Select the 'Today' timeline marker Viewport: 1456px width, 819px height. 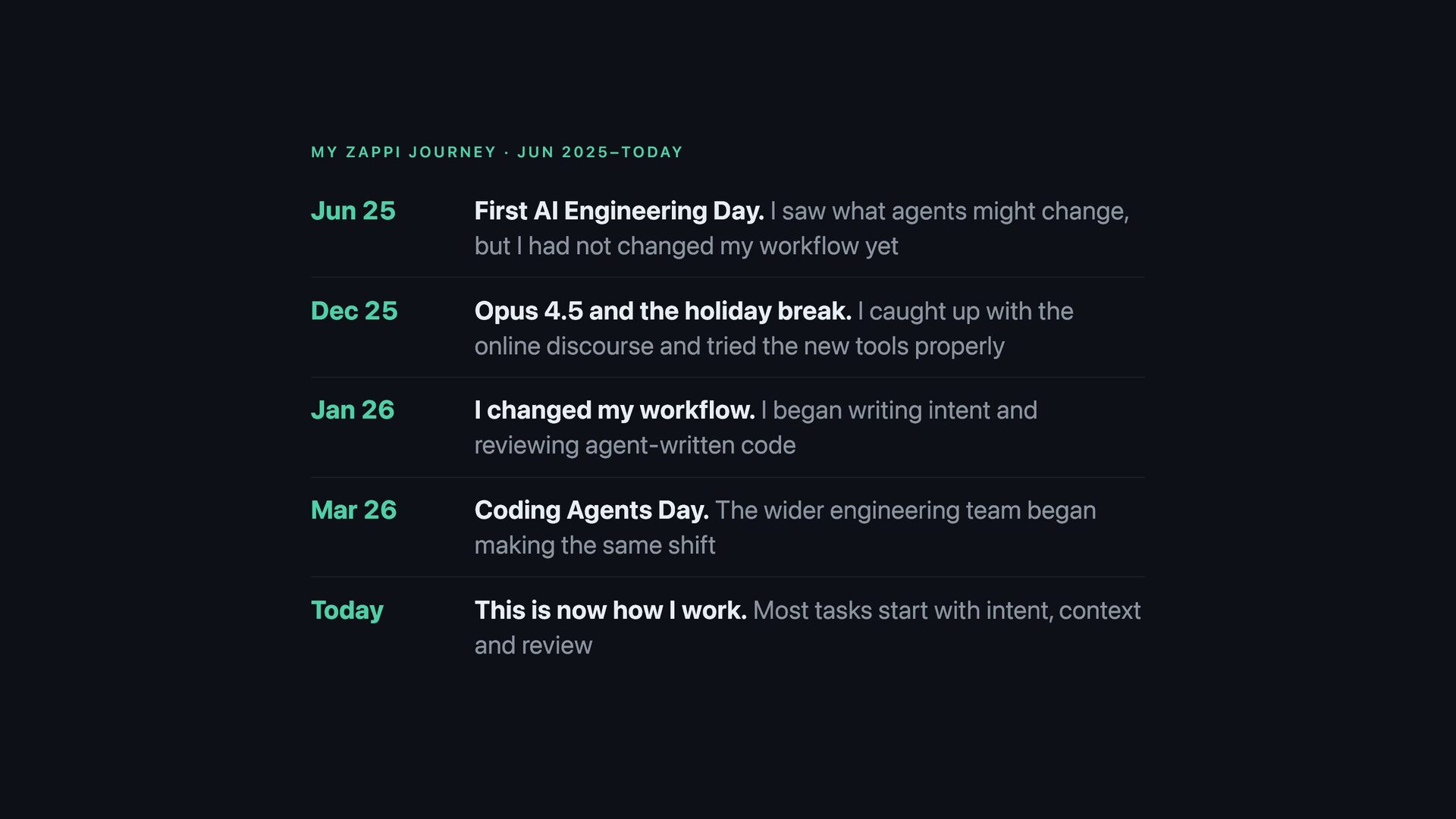click(347, 610)
